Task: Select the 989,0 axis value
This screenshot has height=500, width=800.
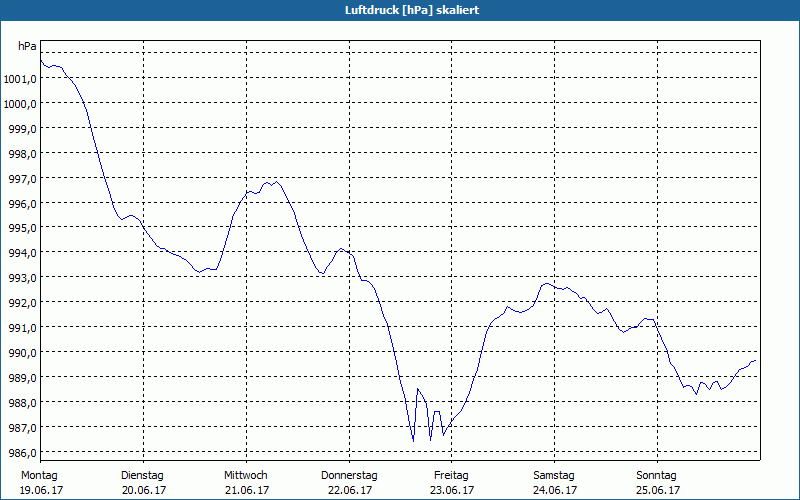Action: point(22,378)
